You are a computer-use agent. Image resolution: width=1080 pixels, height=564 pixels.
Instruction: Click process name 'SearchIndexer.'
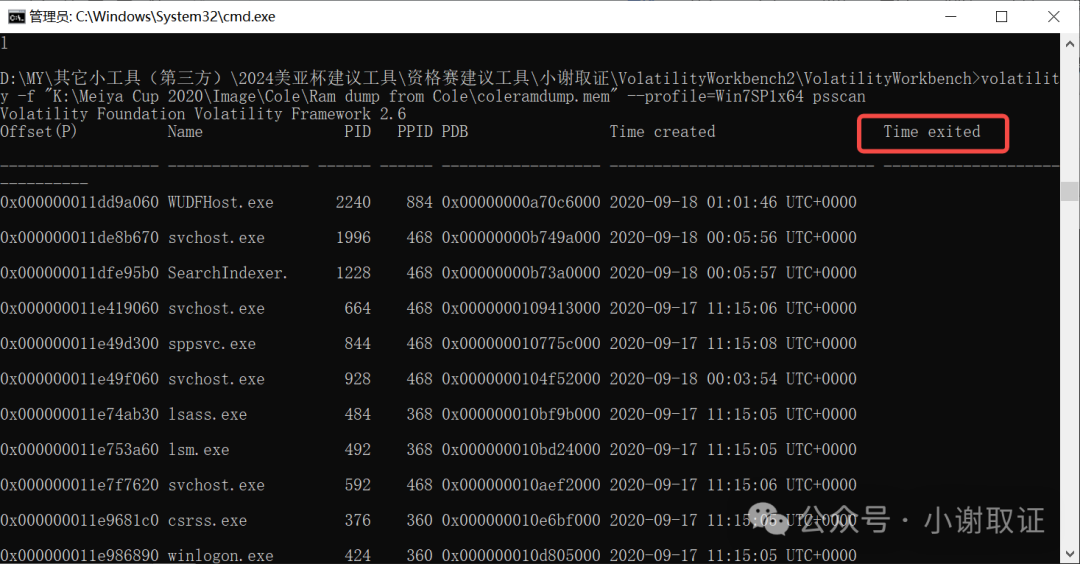227,273
